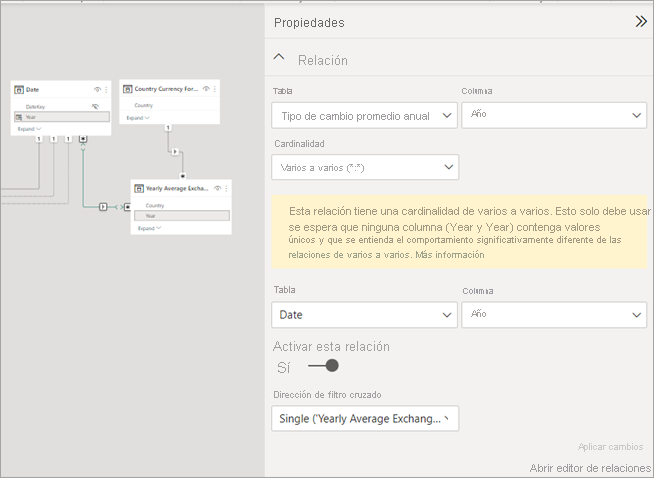Toggle visibility of Yearly Average Exchange table
Image resolution: width=654 pixels, height=478 pixels.
coord(216,188)
